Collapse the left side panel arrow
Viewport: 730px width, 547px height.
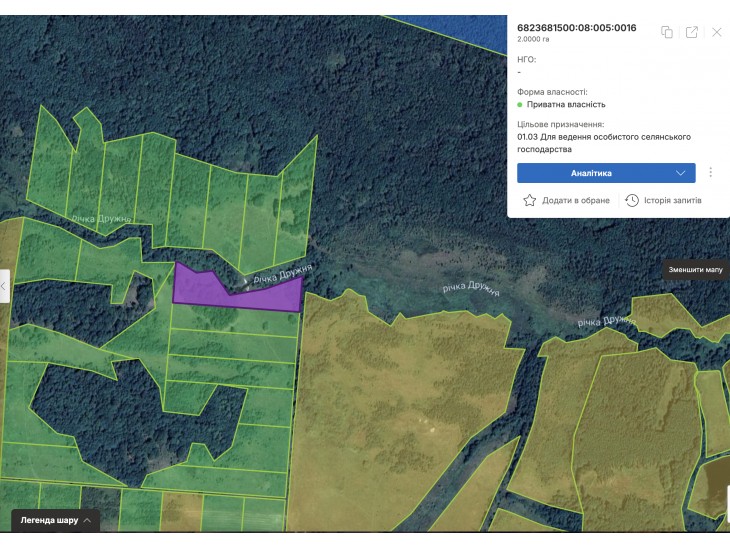[4, 286]
